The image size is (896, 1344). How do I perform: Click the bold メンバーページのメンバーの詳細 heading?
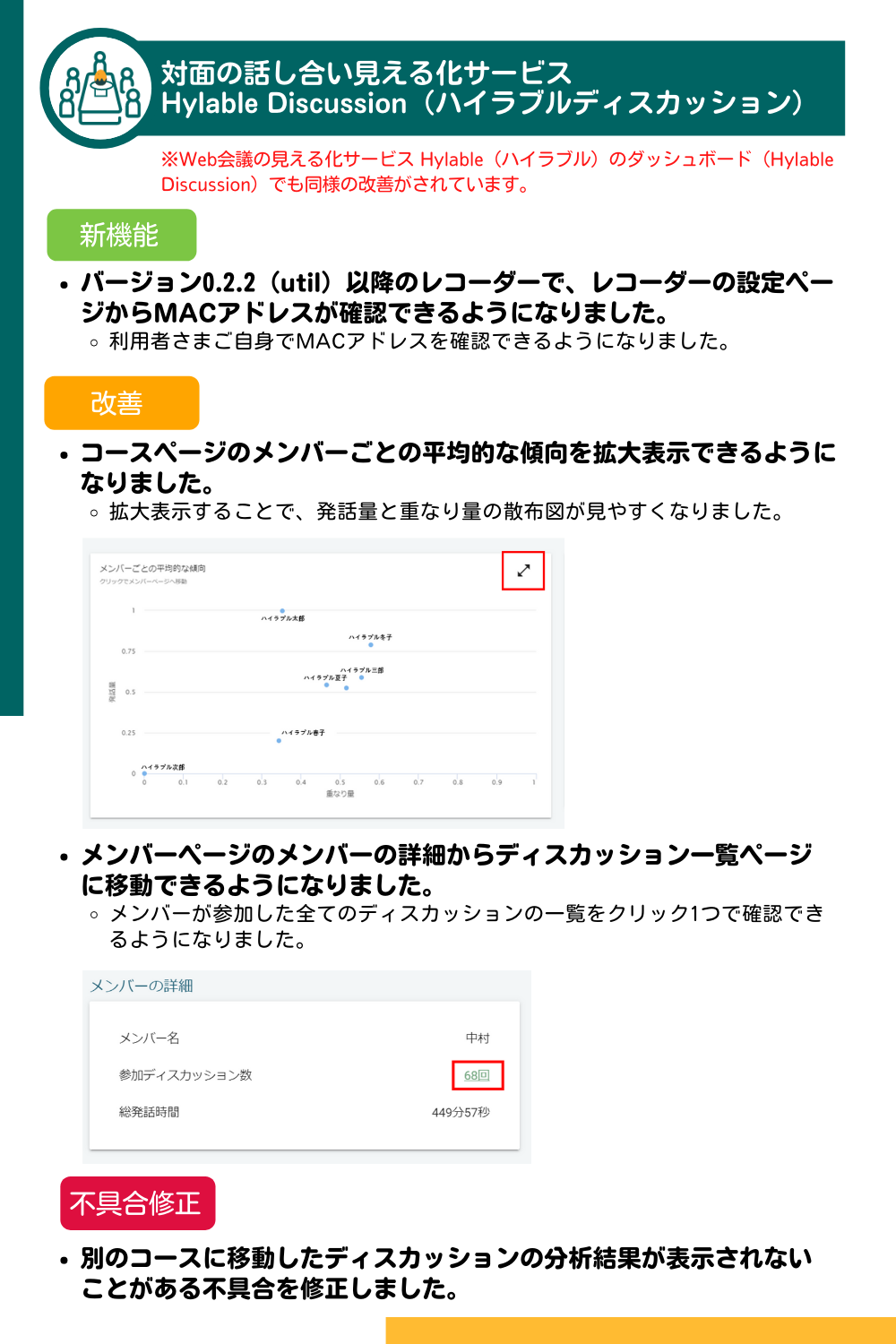tap(447, 870)
